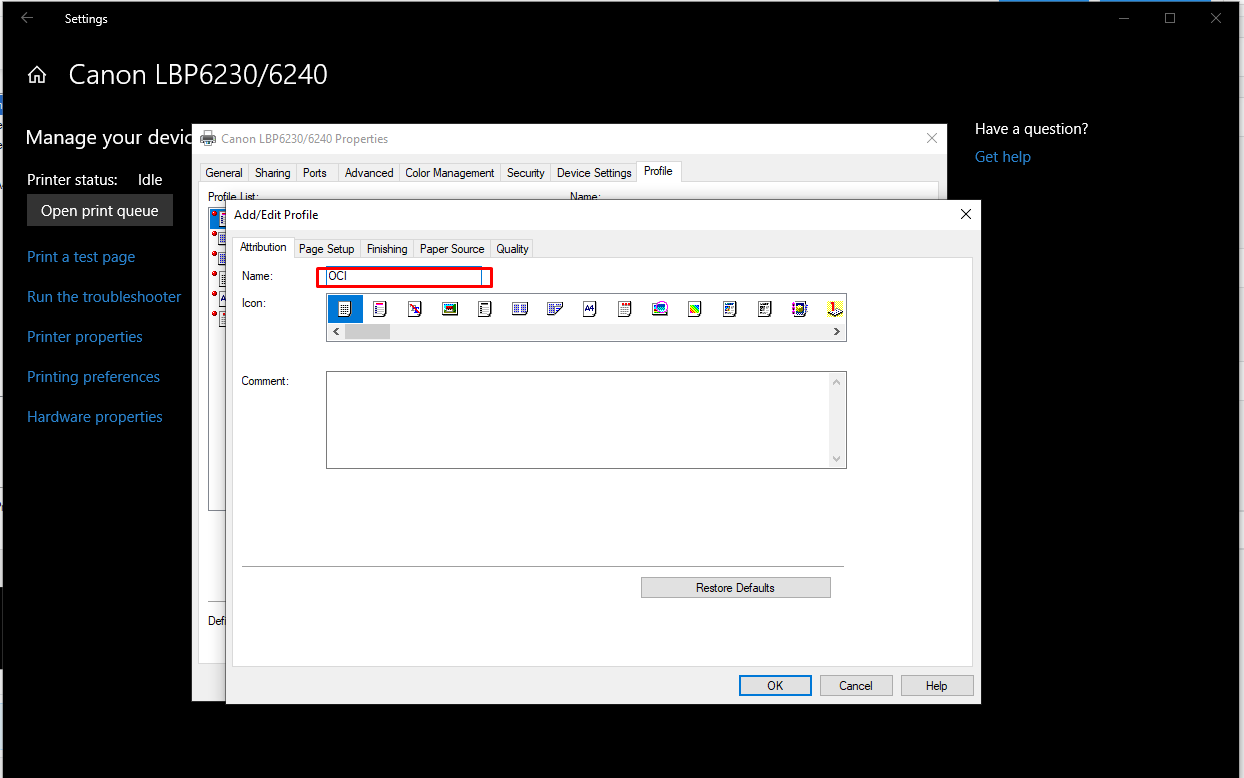Viewport: 1244px width, 778px height.
Task: Close the Canon Properties window
Action: coord(932,138)
